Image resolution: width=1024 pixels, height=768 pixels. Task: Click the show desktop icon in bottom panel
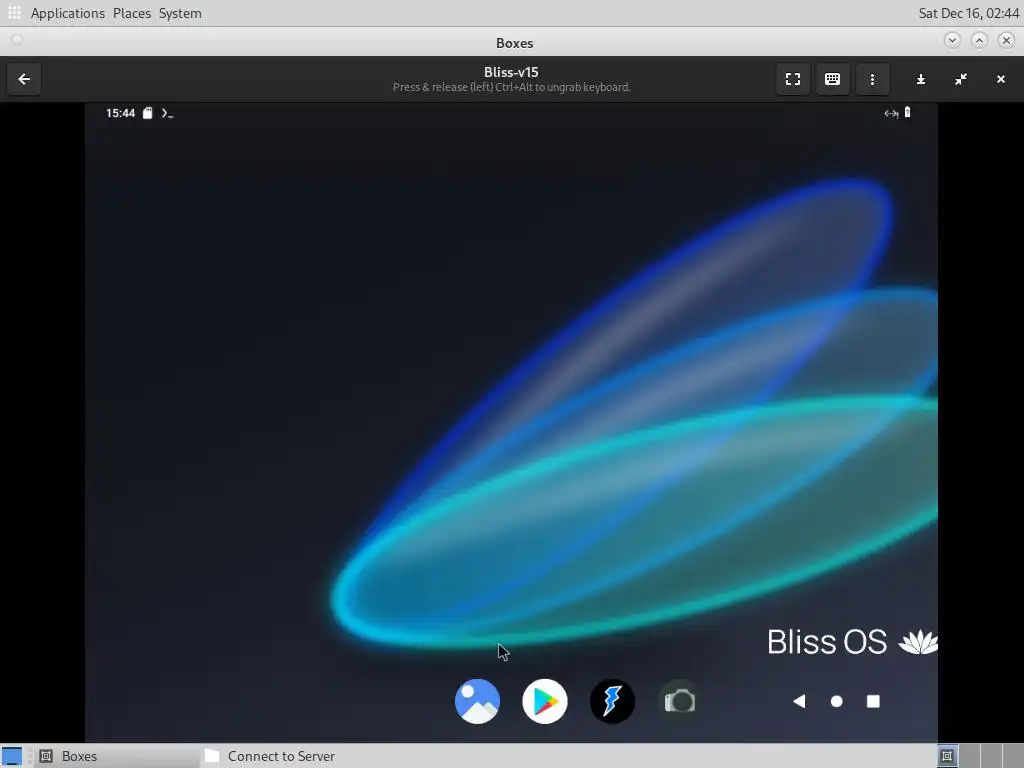coord(12,756)
